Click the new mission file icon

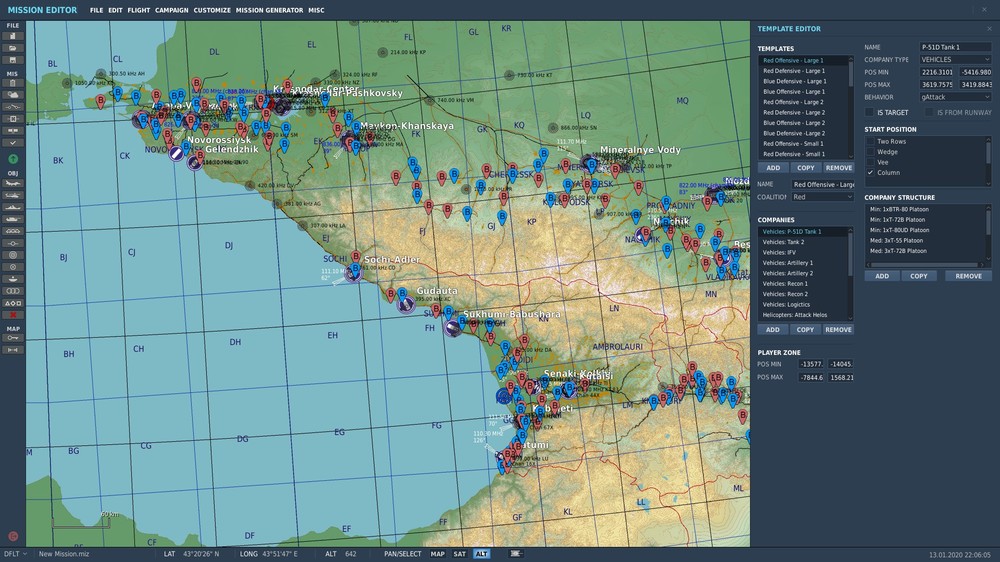pos(13,36)
